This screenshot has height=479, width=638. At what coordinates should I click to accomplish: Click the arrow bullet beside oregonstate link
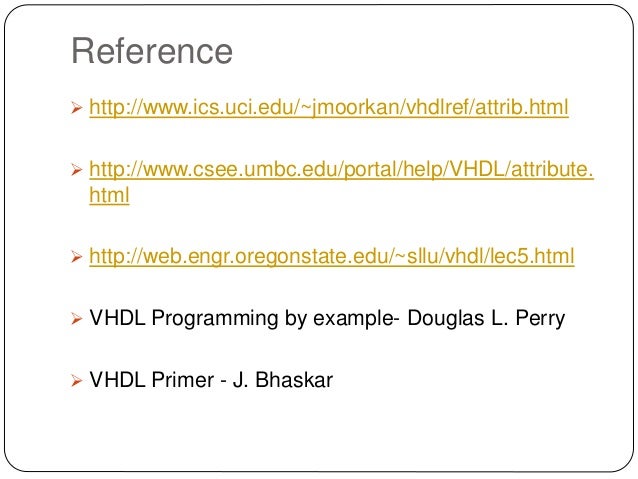tap(76, 257)
